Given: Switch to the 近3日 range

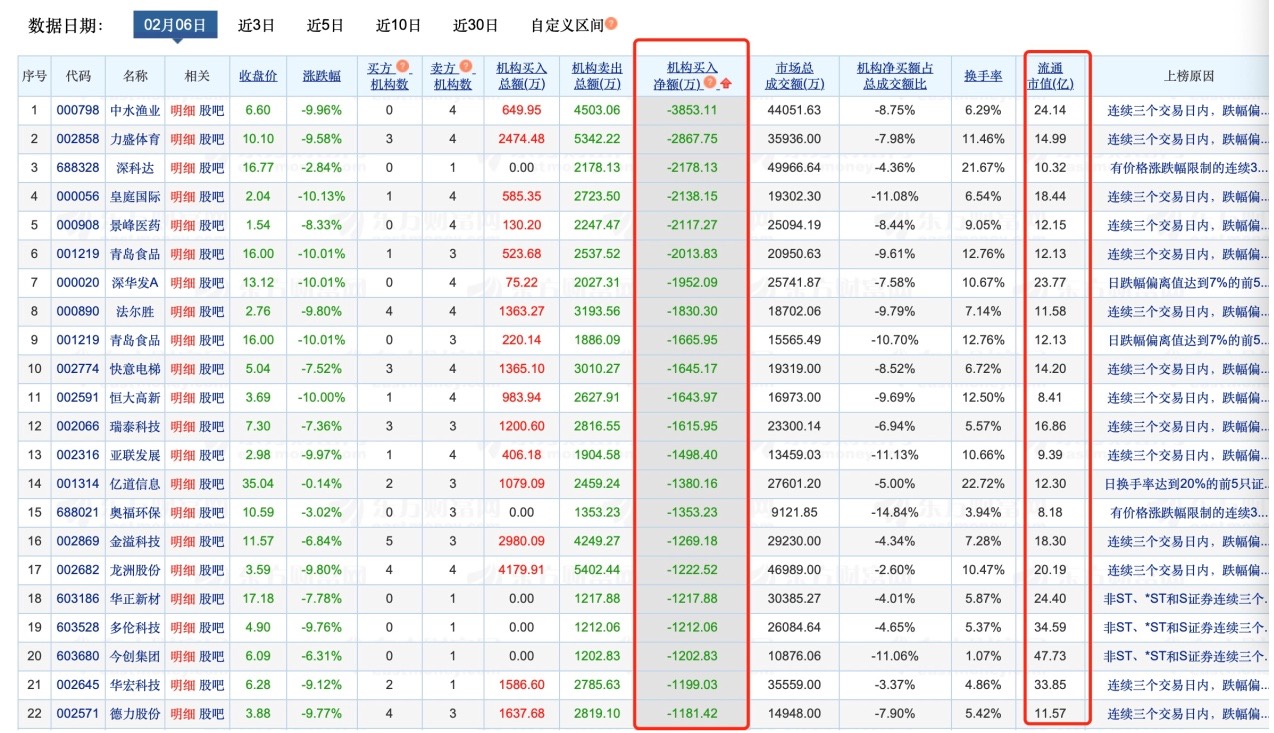Looking at the screenshot, I should click(256, 25).
